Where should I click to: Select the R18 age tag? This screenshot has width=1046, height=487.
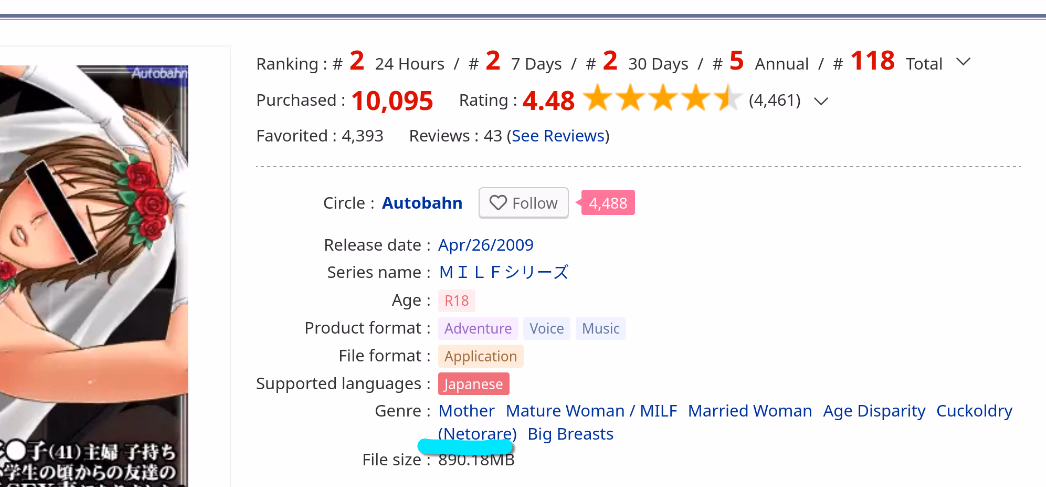point(456,300)
